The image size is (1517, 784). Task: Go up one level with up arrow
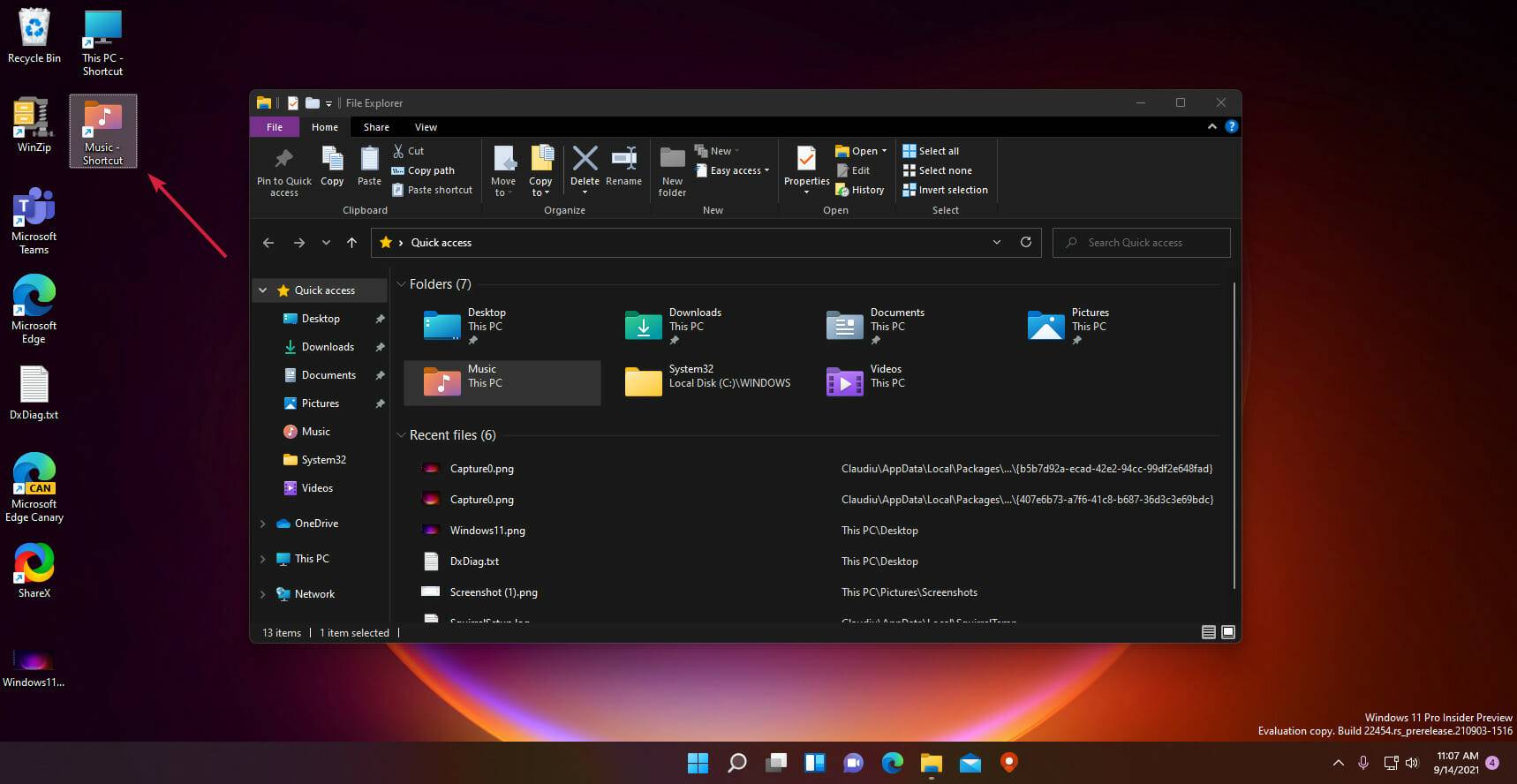(351, 243)
